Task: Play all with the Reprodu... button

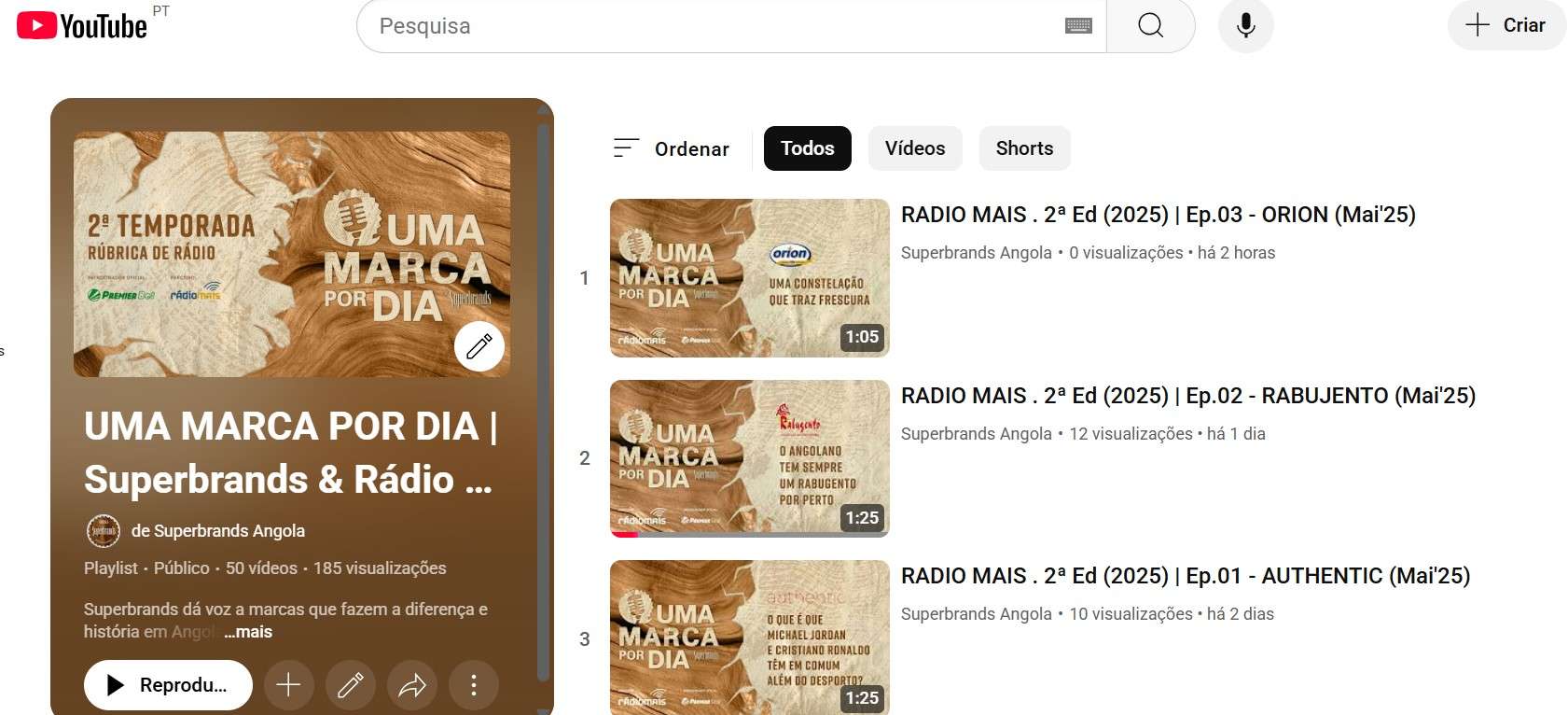Action: click(x=168, y=685)
